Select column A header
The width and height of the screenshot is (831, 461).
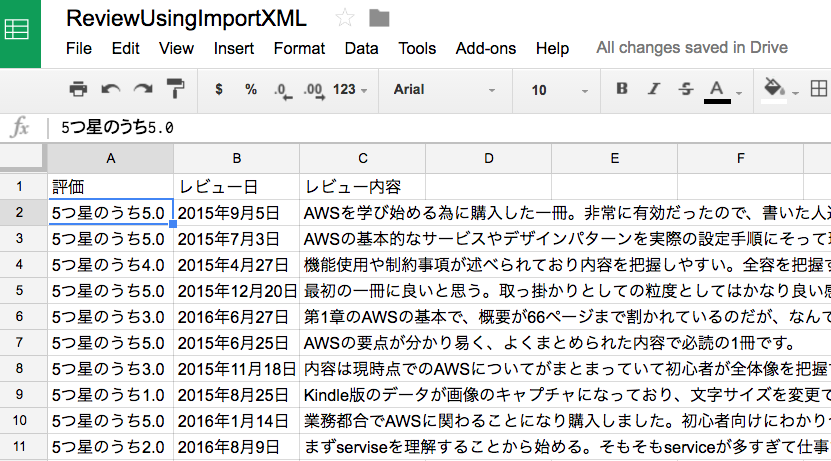pos(111,158)
